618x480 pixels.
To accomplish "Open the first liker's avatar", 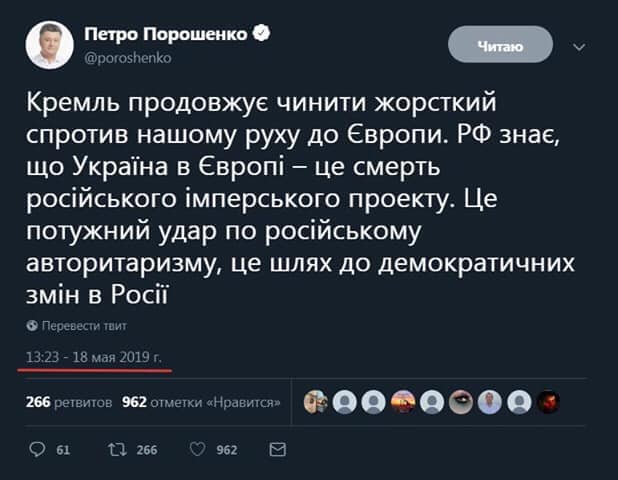I will (315, 402).
